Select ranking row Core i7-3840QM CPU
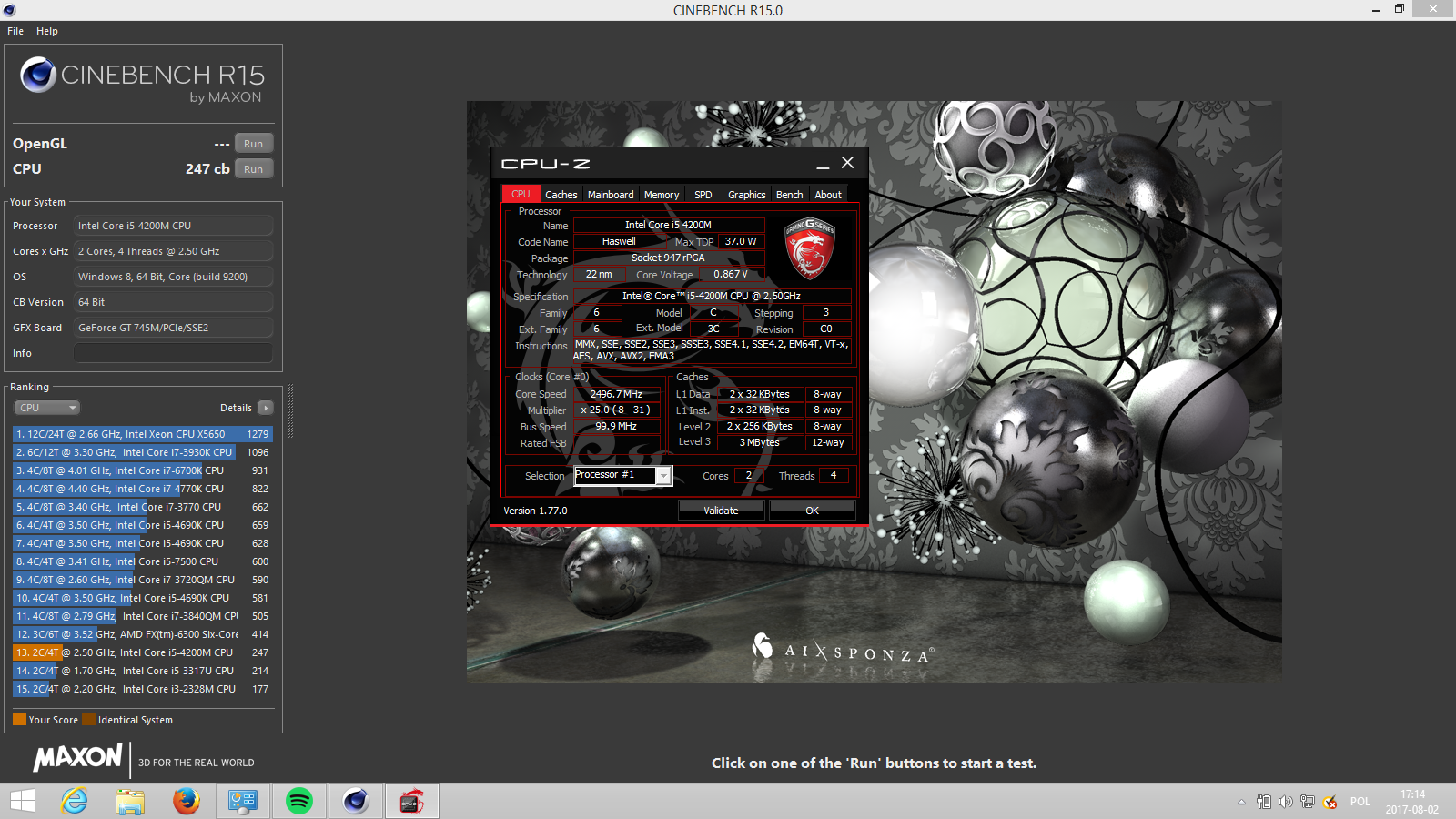 [142, 616]
